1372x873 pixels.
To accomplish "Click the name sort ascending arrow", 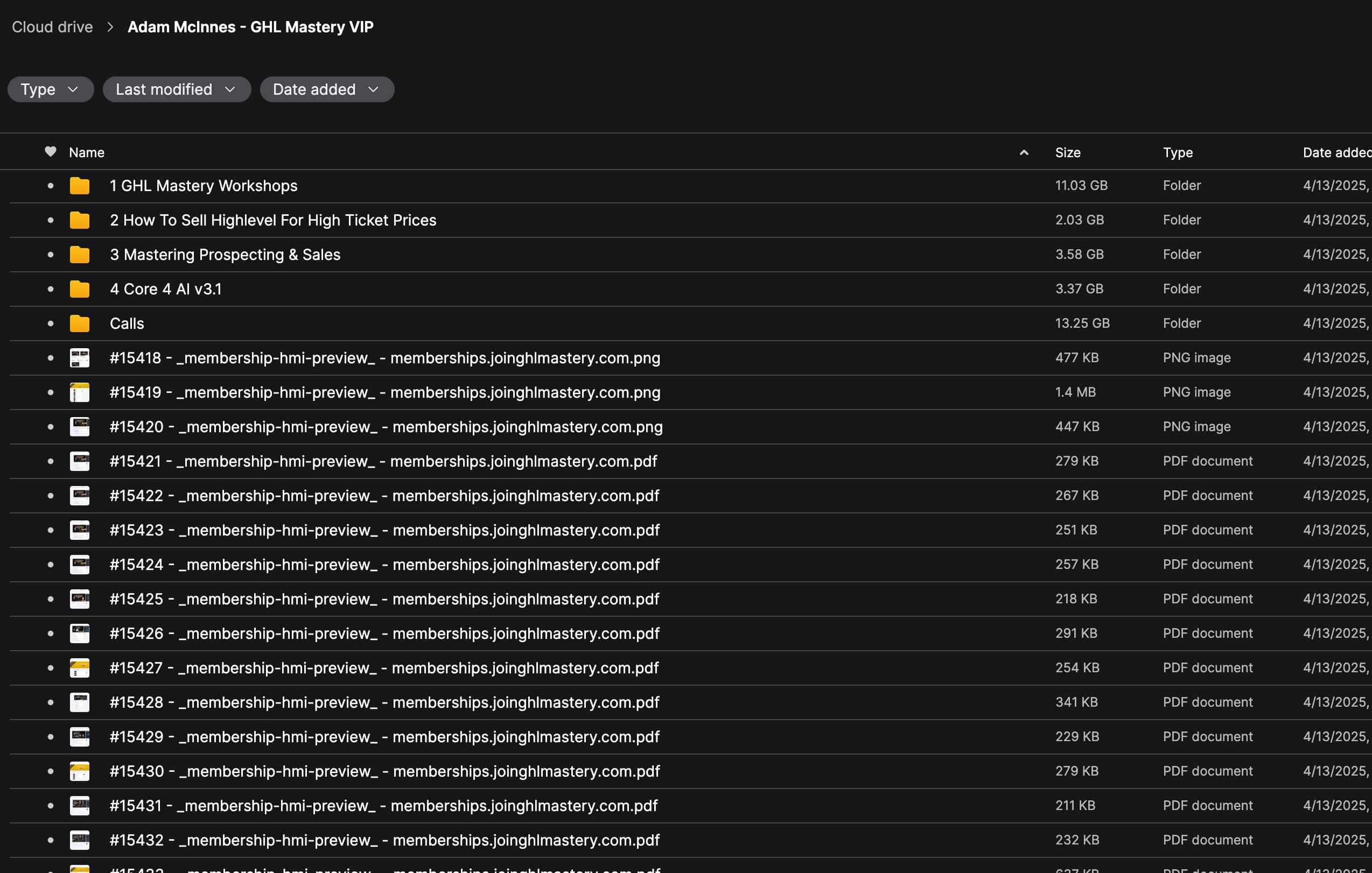I will tap(1024, 152).
